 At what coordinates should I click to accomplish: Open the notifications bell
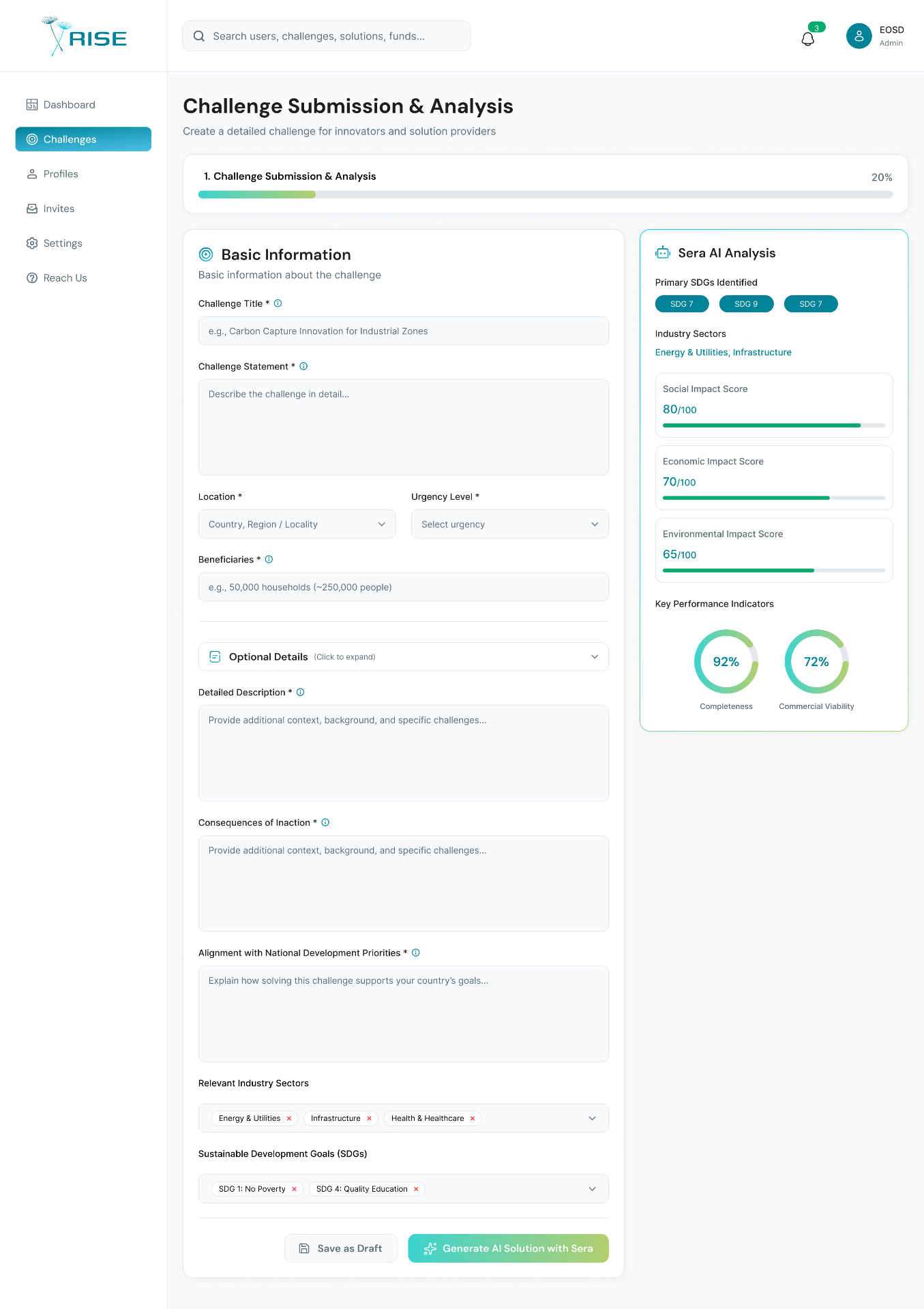(808, 39)
